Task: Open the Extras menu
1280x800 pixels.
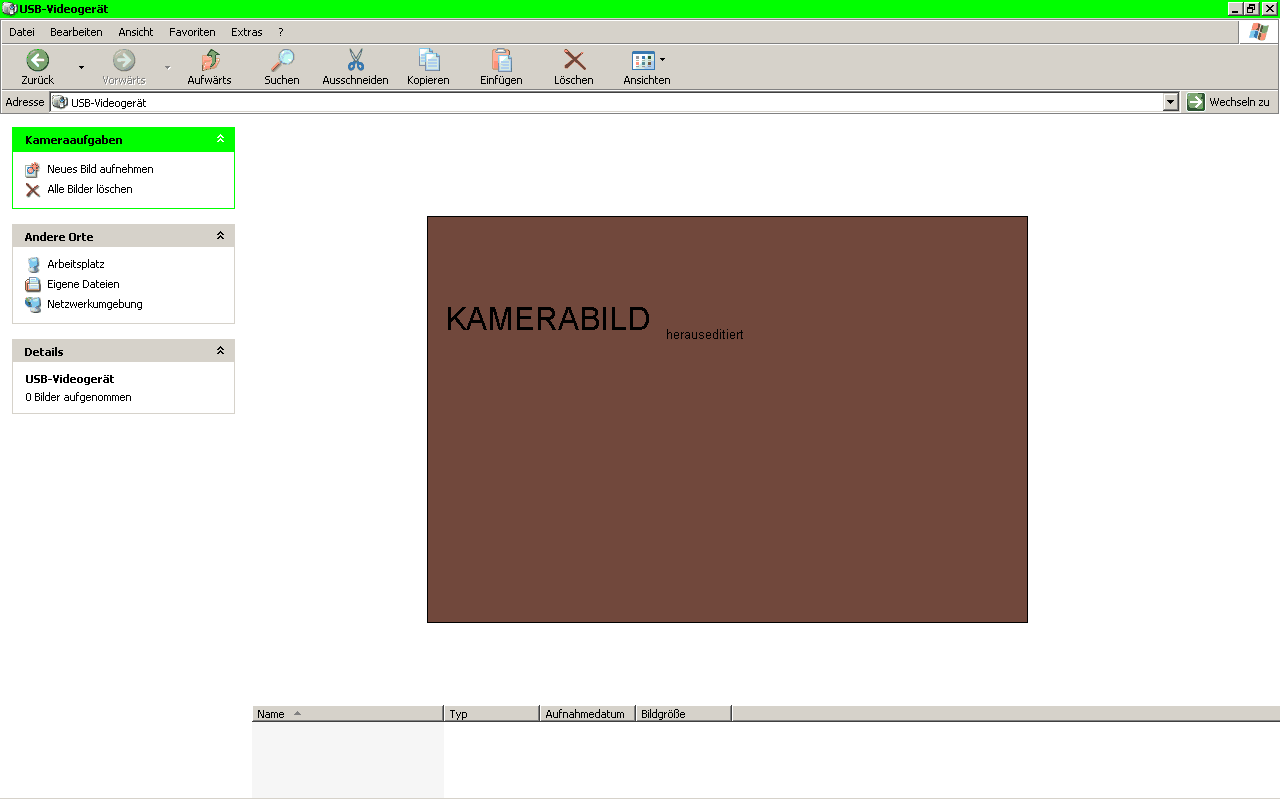Action: 247,32
